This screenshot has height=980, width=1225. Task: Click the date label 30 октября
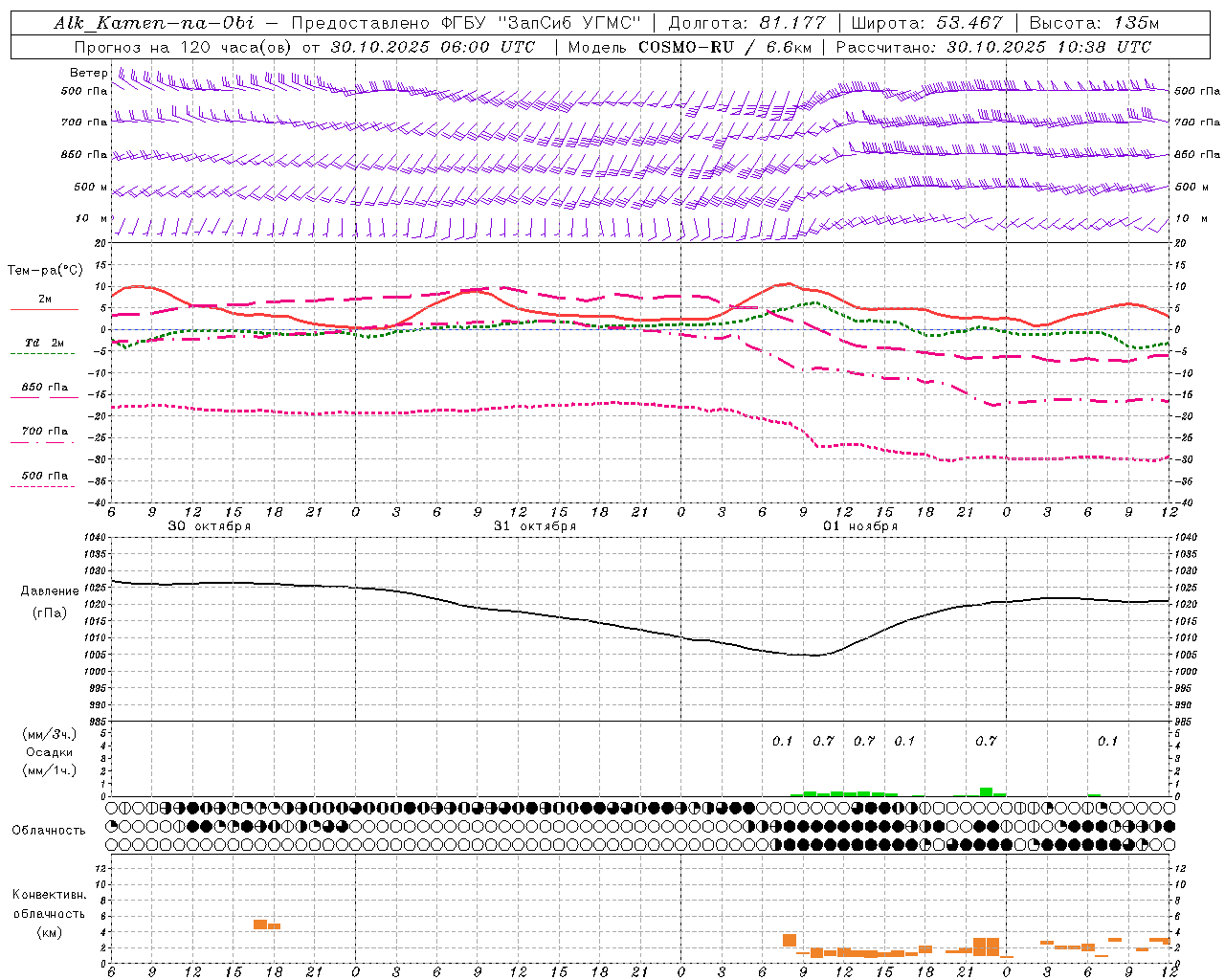(210, 525)
